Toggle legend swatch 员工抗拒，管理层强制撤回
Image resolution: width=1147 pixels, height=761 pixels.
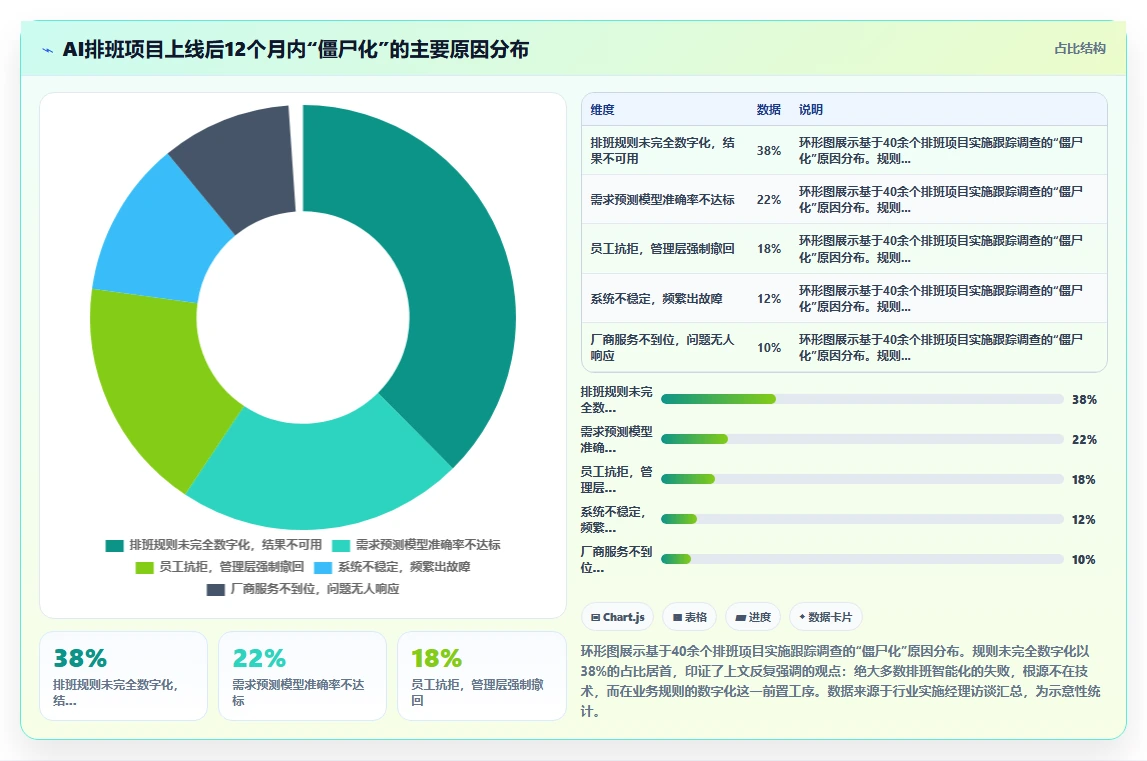point(144,567)
